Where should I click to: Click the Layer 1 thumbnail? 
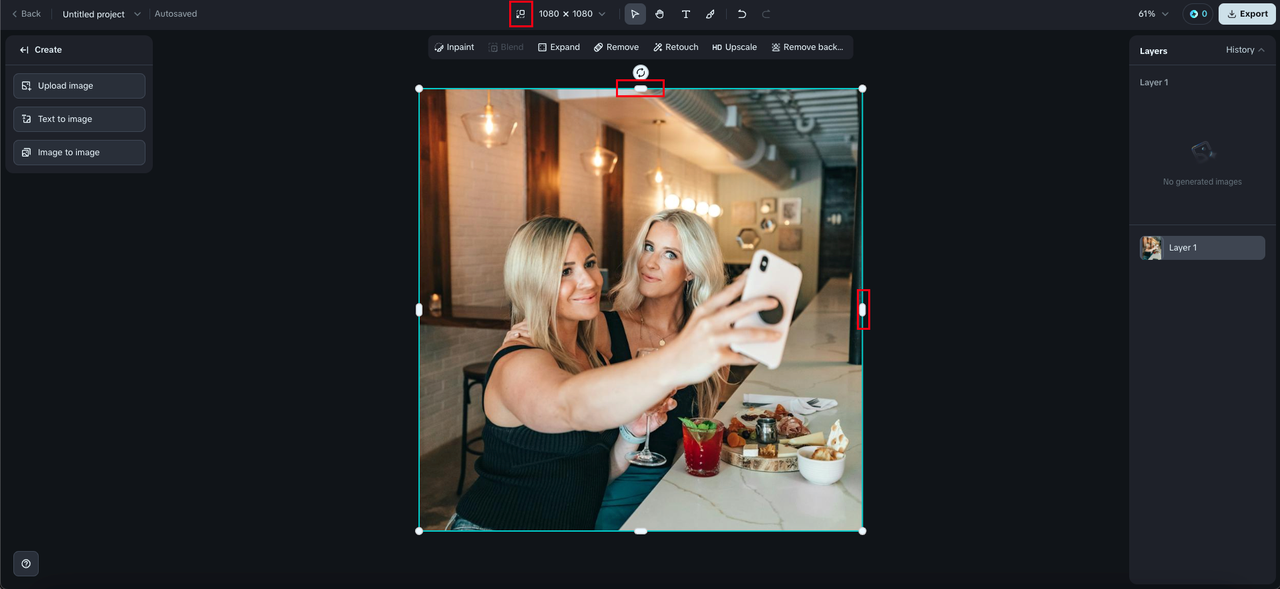pyautogui.click(x=1151, y=248)
